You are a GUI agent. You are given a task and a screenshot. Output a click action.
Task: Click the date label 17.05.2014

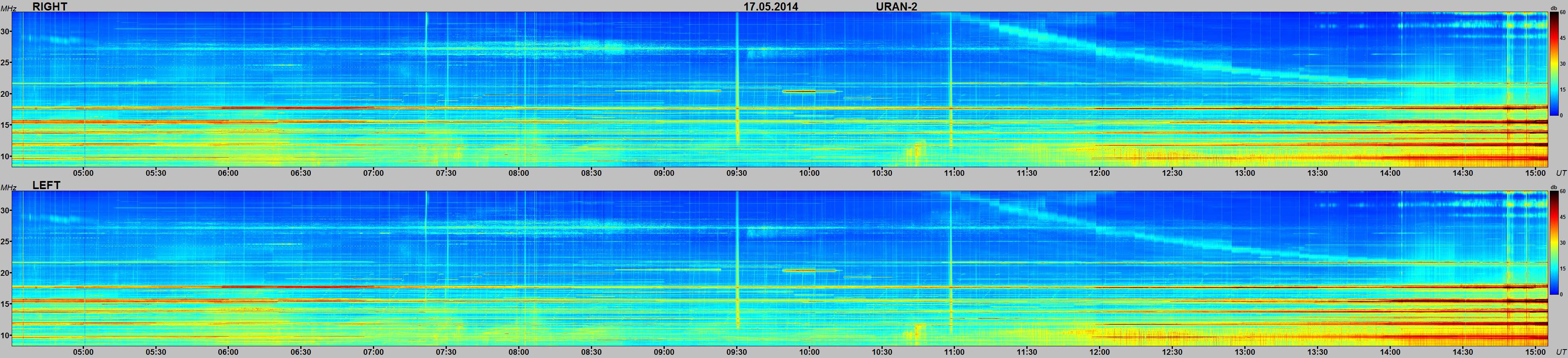pos(770,6)
